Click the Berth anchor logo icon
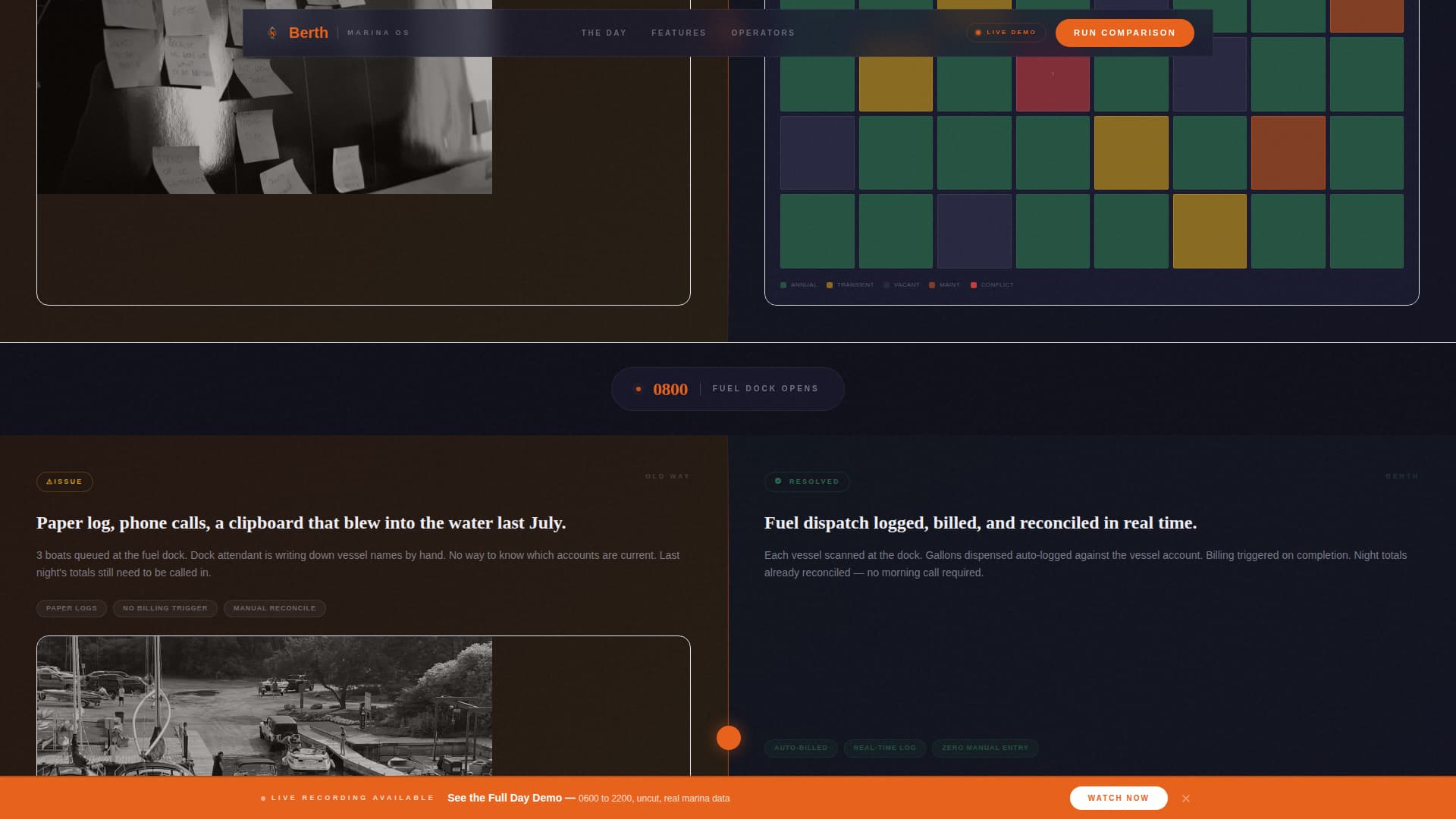The width and height of the screenshot is (1456, 819). point(273,33)
